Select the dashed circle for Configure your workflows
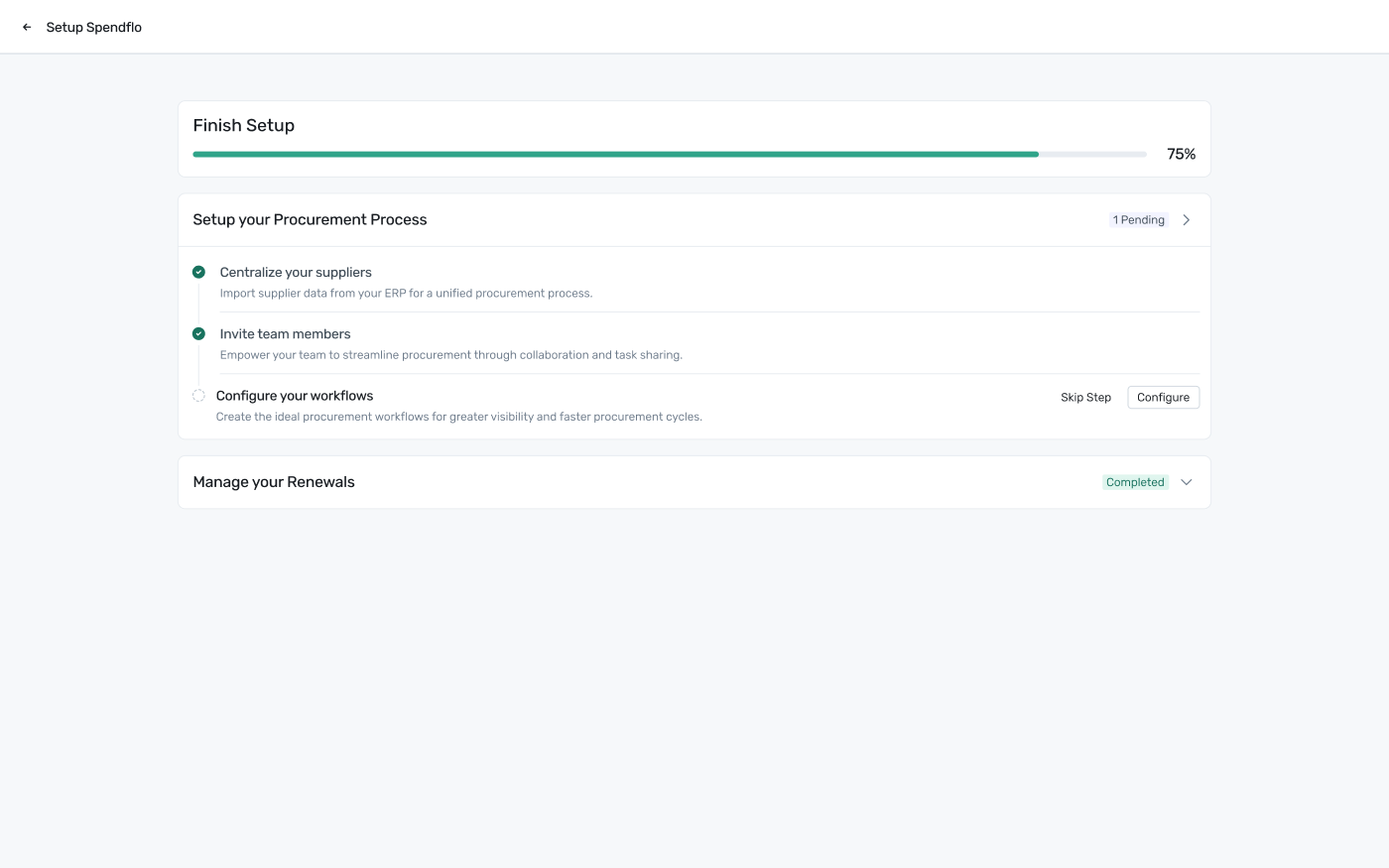Viewport: 1389px width, 868px height. 198,396
